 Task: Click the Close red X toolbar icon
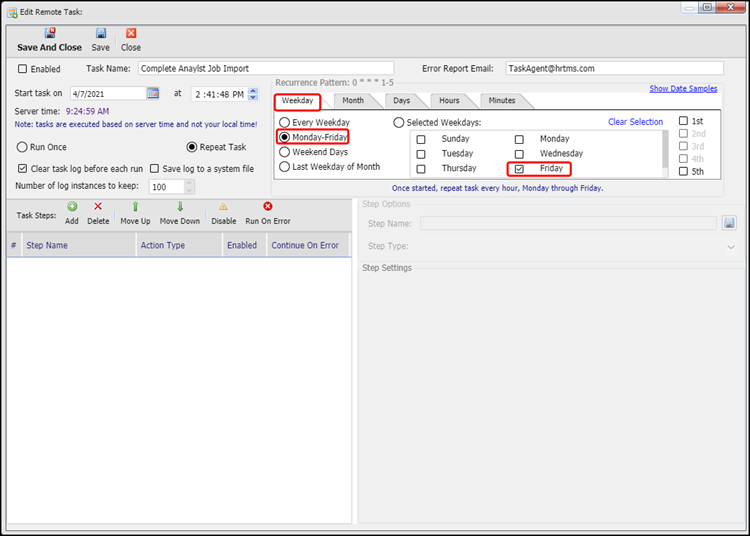(131, 33)
